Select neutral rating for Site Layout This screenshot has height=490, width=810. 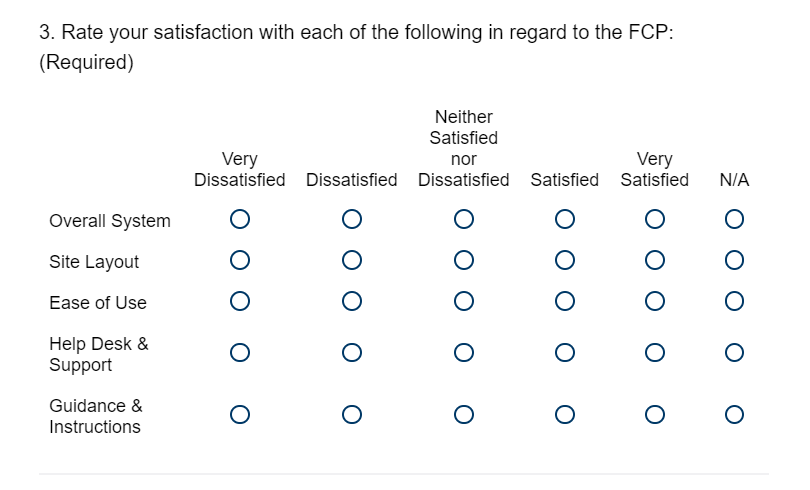[x=463, y=260]
